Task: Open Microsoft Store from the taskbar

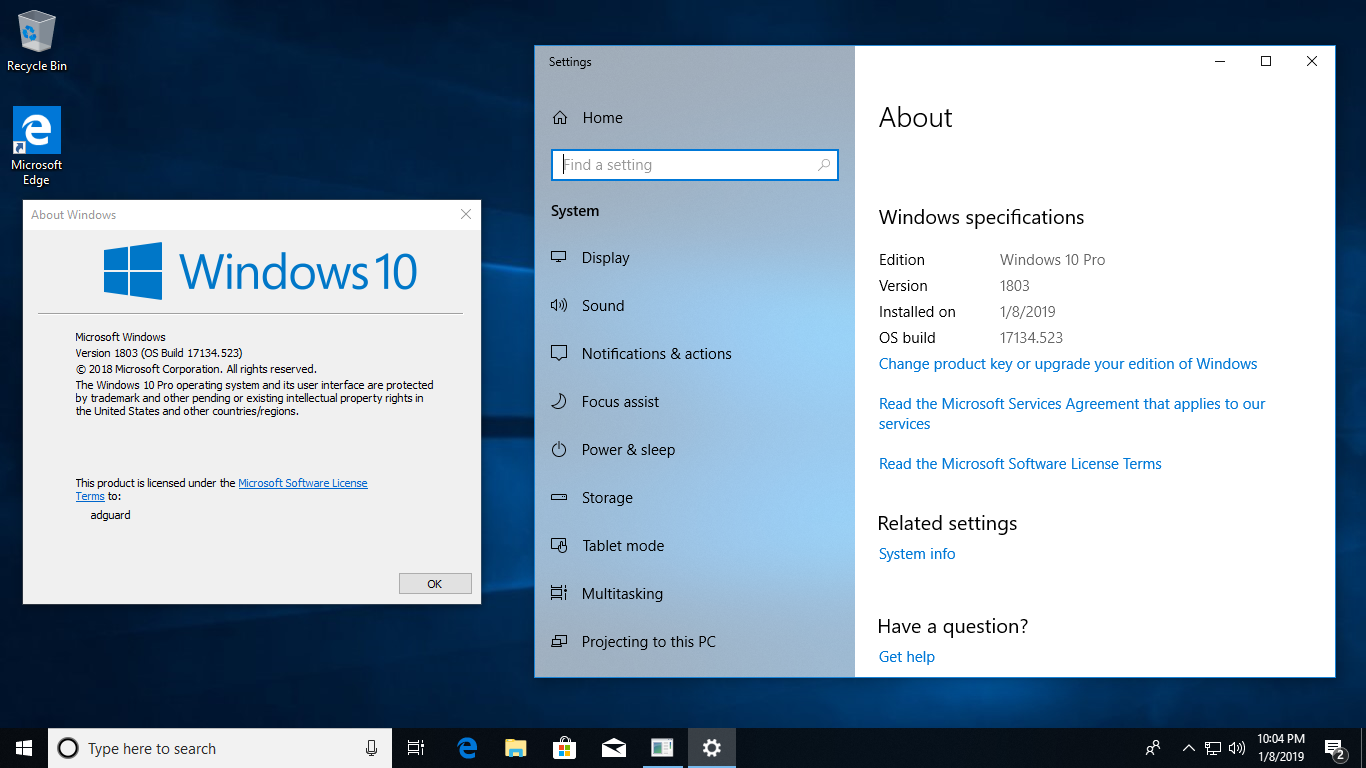Action: tap(564, 748)
